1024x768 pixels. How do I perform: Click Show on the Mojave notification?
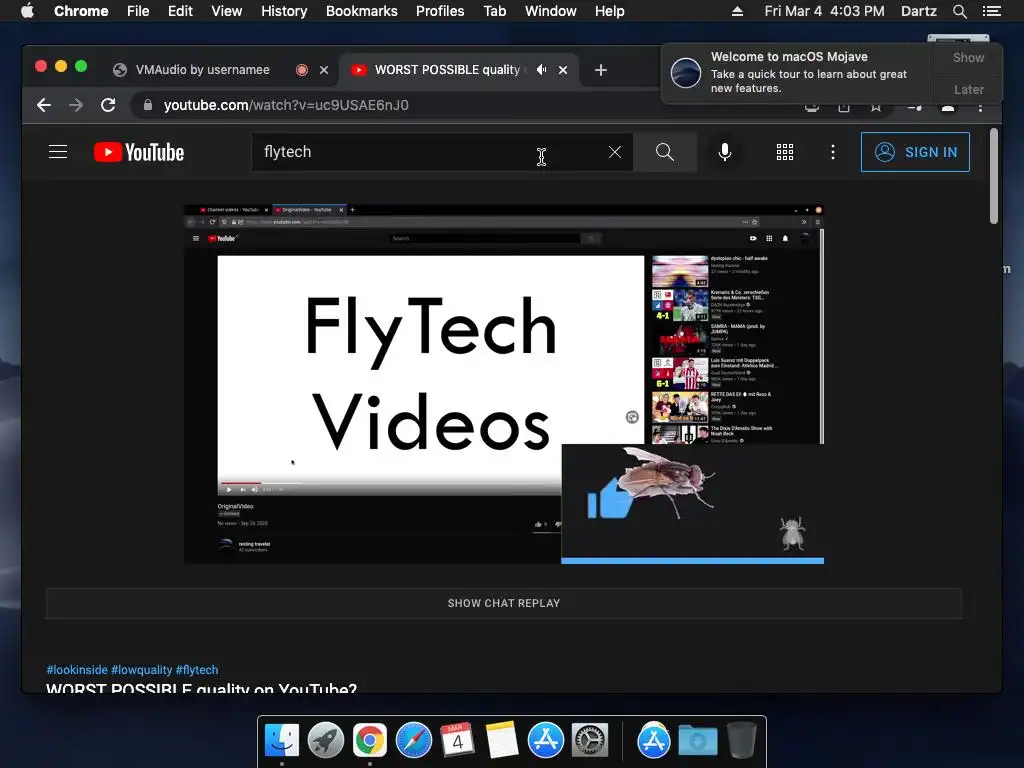tap(968, 58)
